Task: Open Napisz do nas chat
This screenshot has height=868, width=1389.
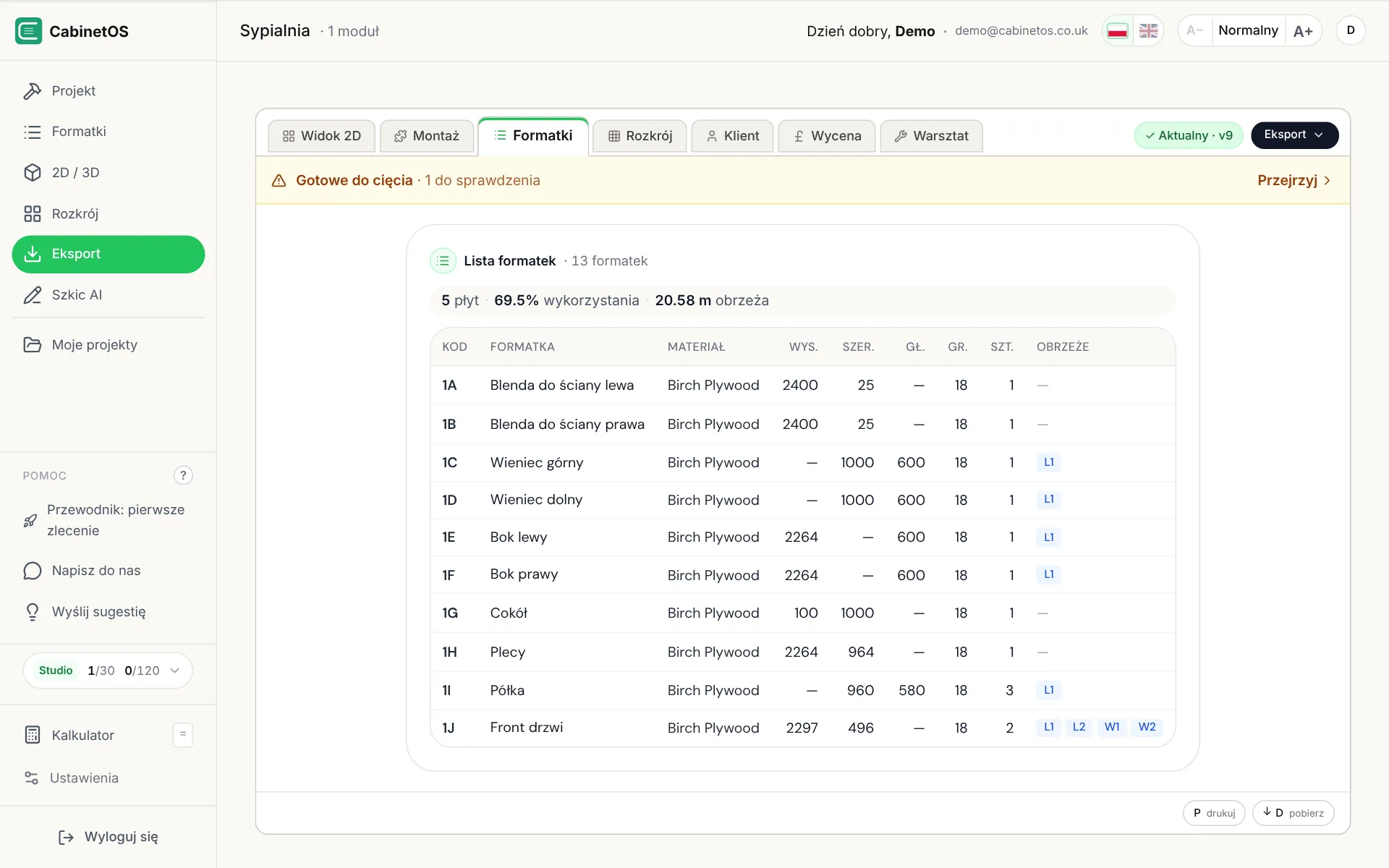Action: 109,571
